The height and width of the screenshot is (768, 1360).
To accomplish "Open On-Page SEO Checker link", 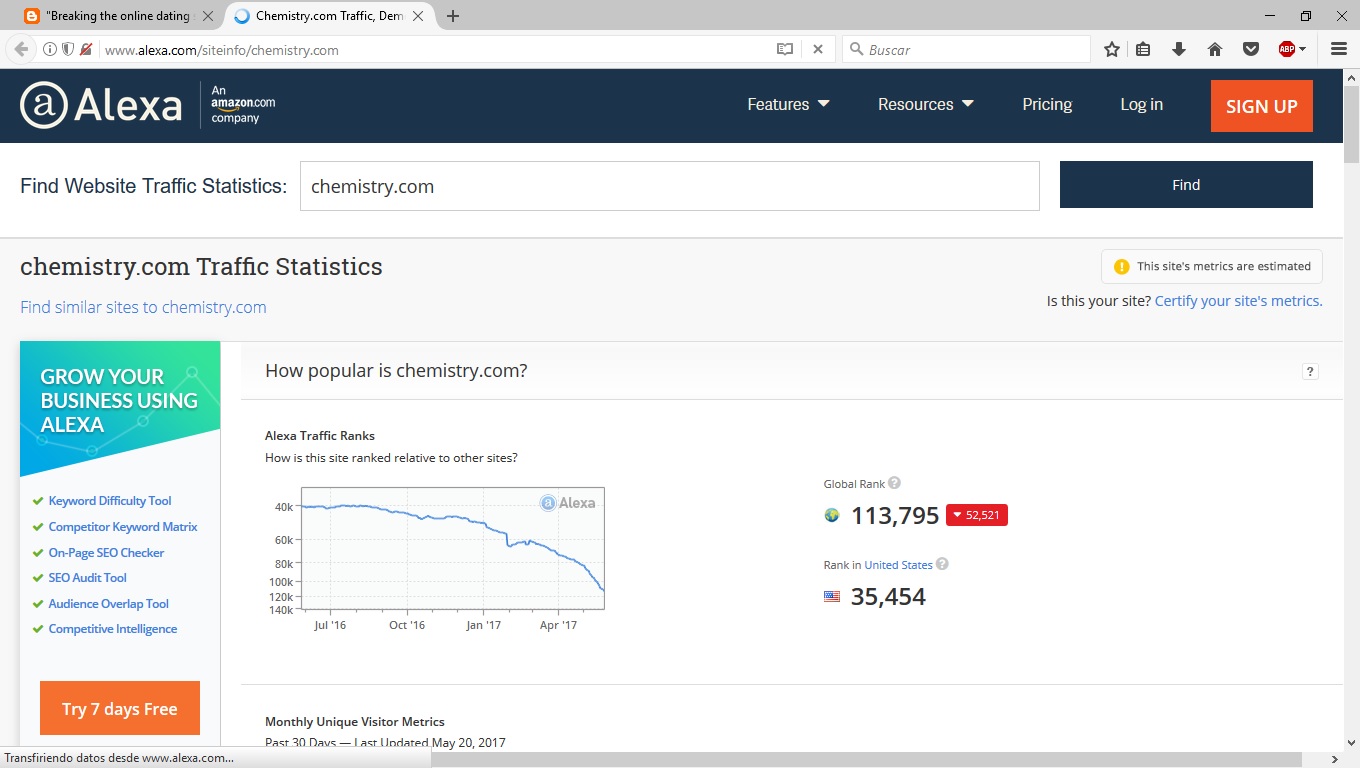I will [x=106, y=553].
